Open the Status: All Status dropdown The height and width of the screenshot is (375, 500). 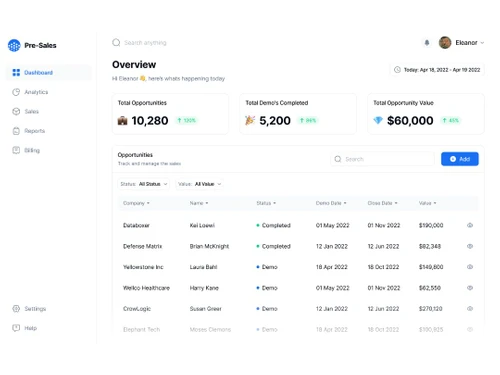point(143,184)
